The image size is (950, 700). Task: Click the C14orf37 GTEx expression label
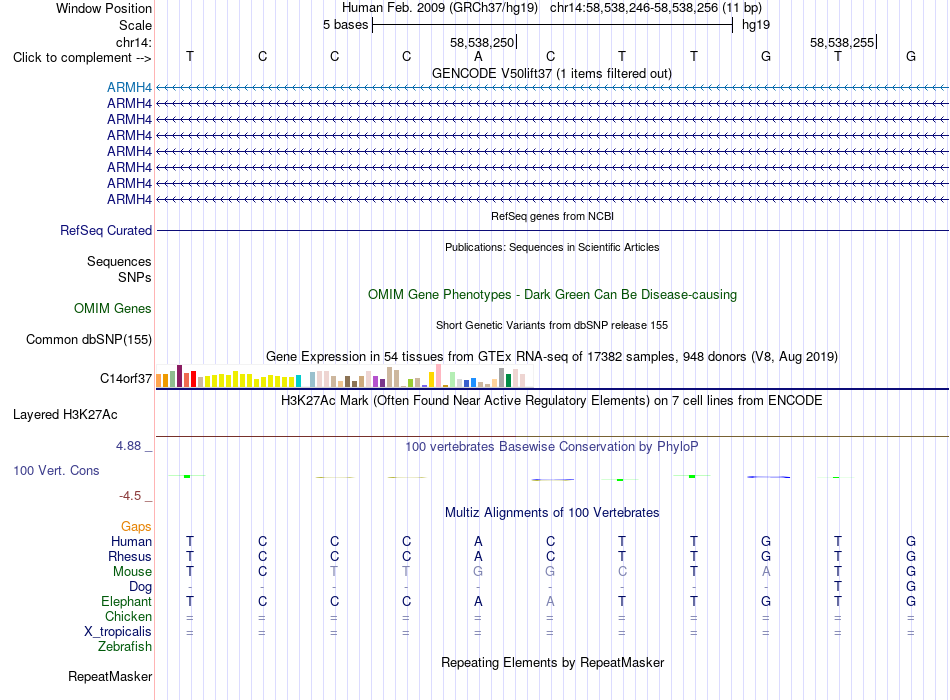pos(125,379)
